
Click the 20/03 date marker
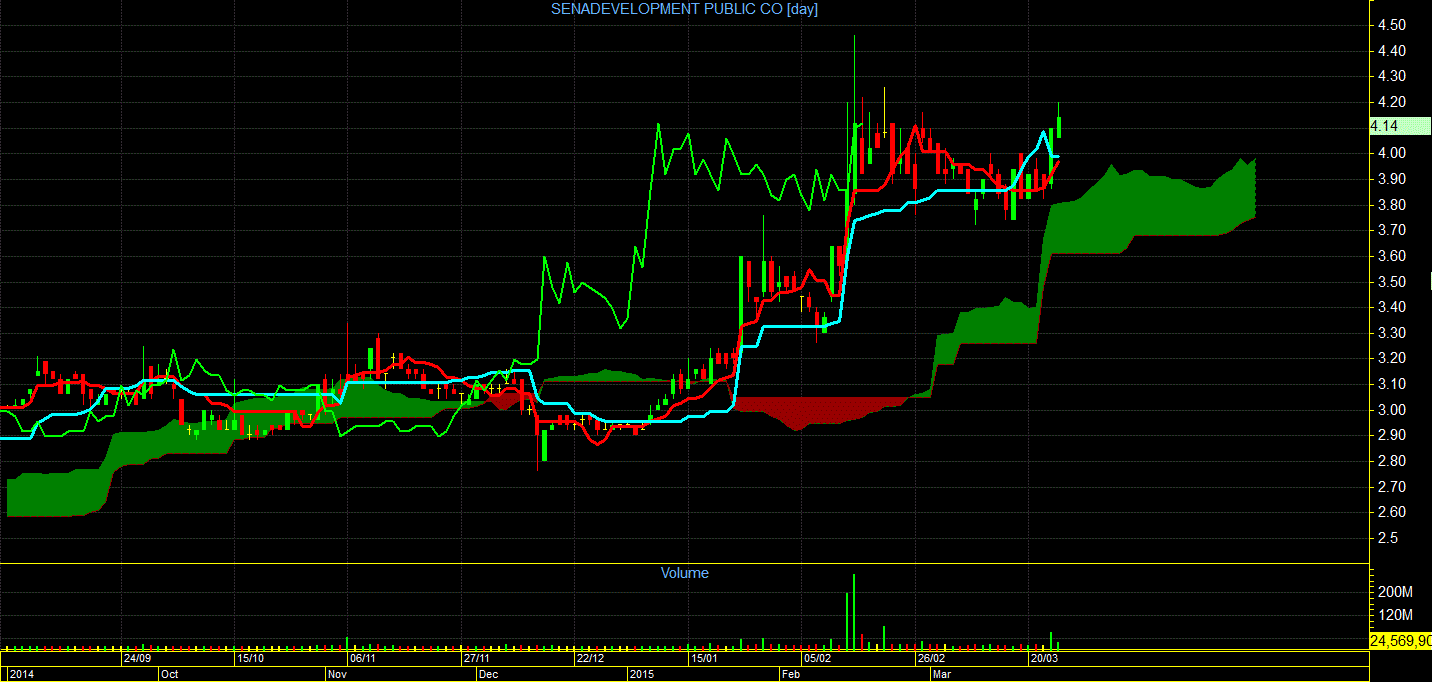click(1044, 659)
